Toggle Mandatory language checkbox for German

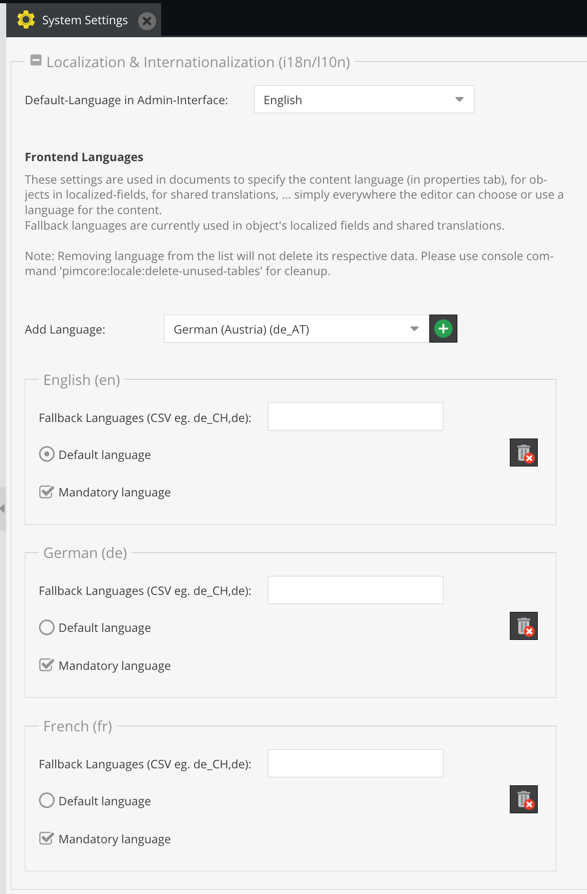pyautogui.click(x=46, y=665)
